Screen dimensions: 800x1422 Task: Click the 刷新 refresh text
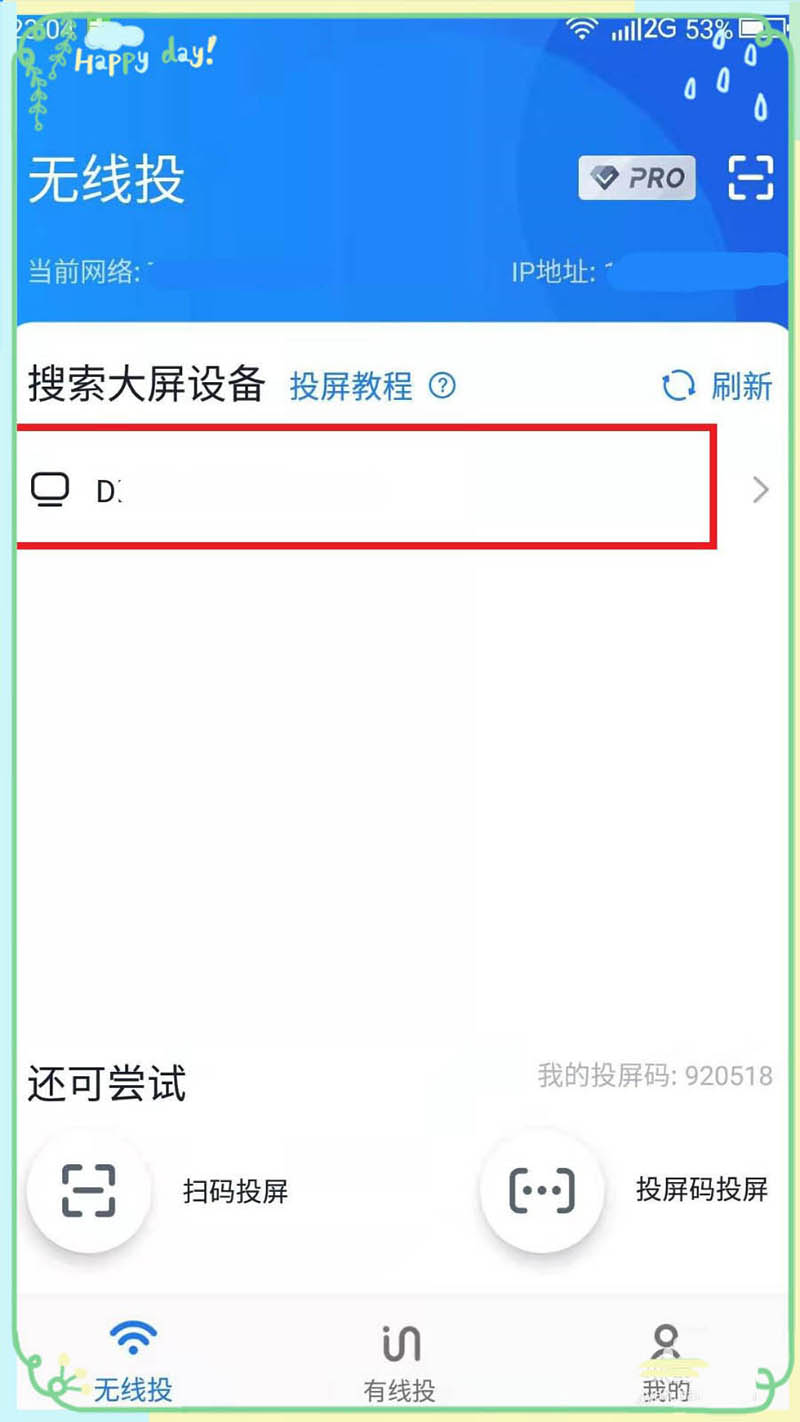point(742,385)
